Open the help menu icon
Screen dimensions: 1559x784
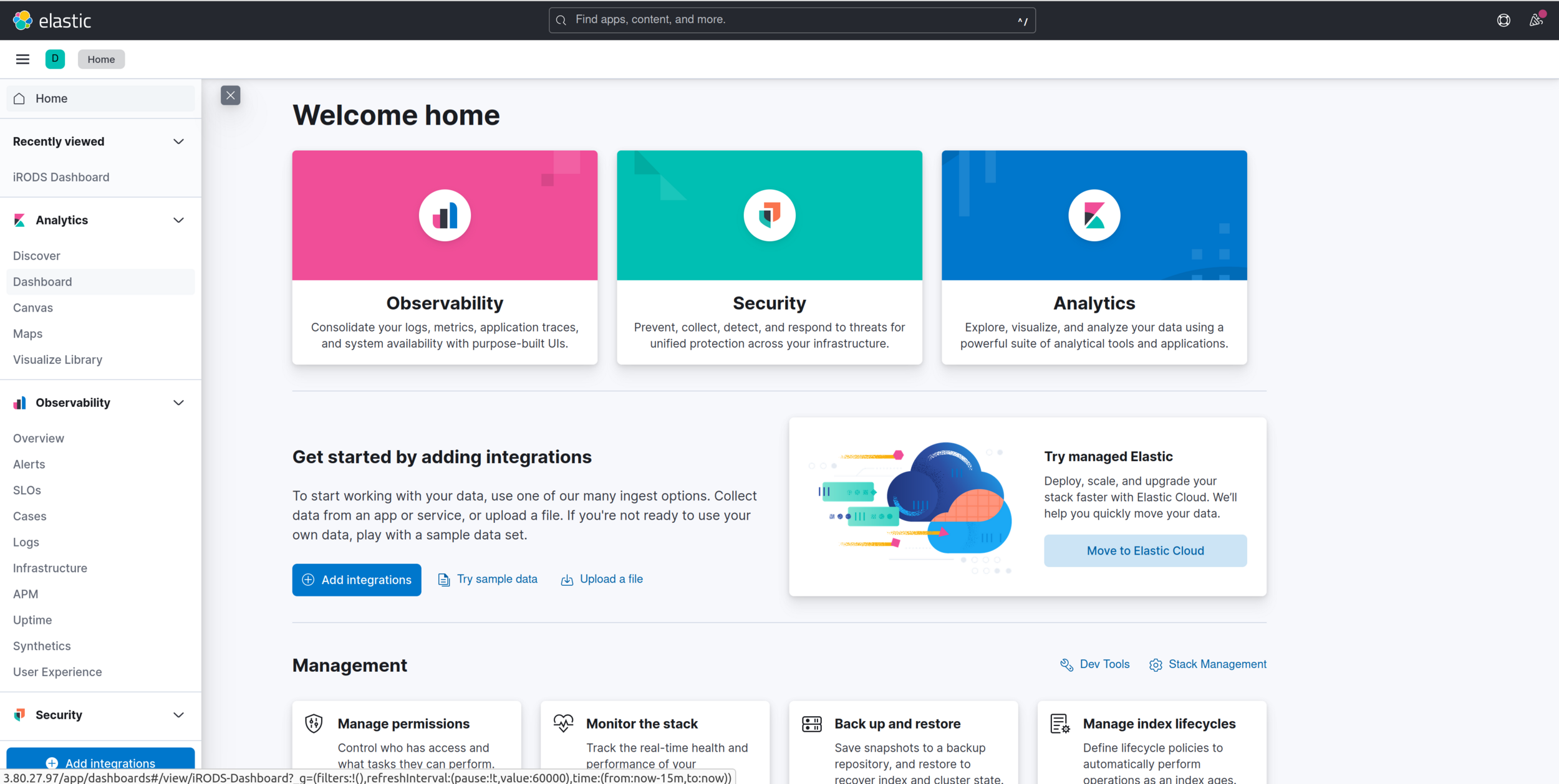(x=1503, y=21)
